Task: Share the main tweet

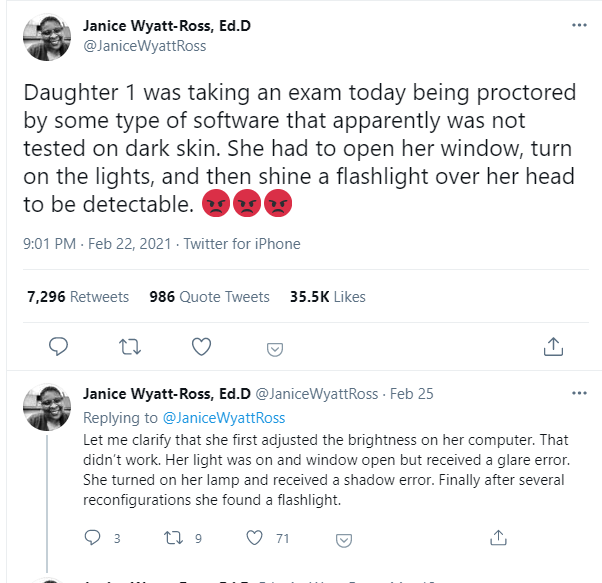Action: [552, 347]
